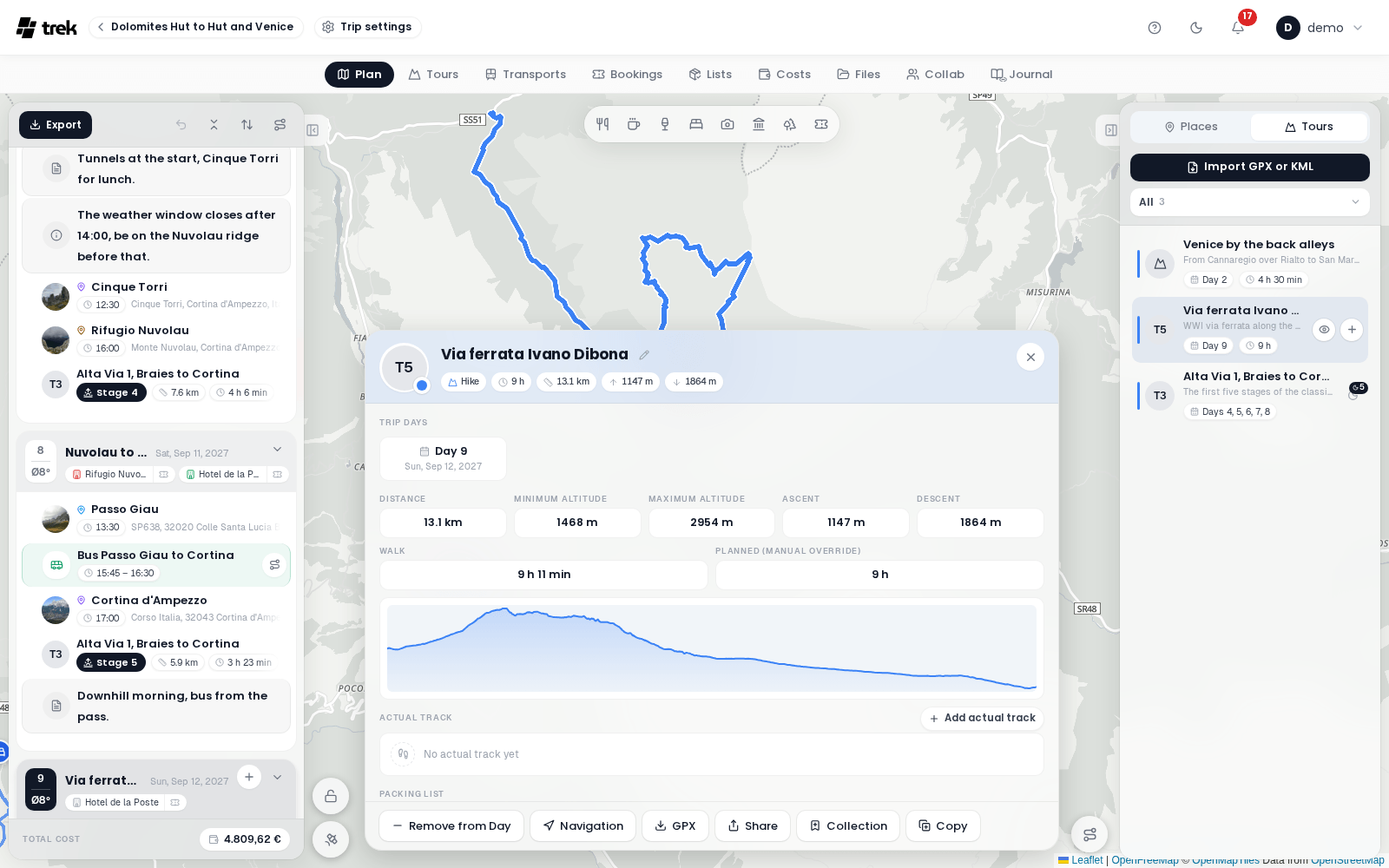Viewport: 1389px width, 868px height.
Task: Download GPX from tour dialog
Action: tap(675, 826)
